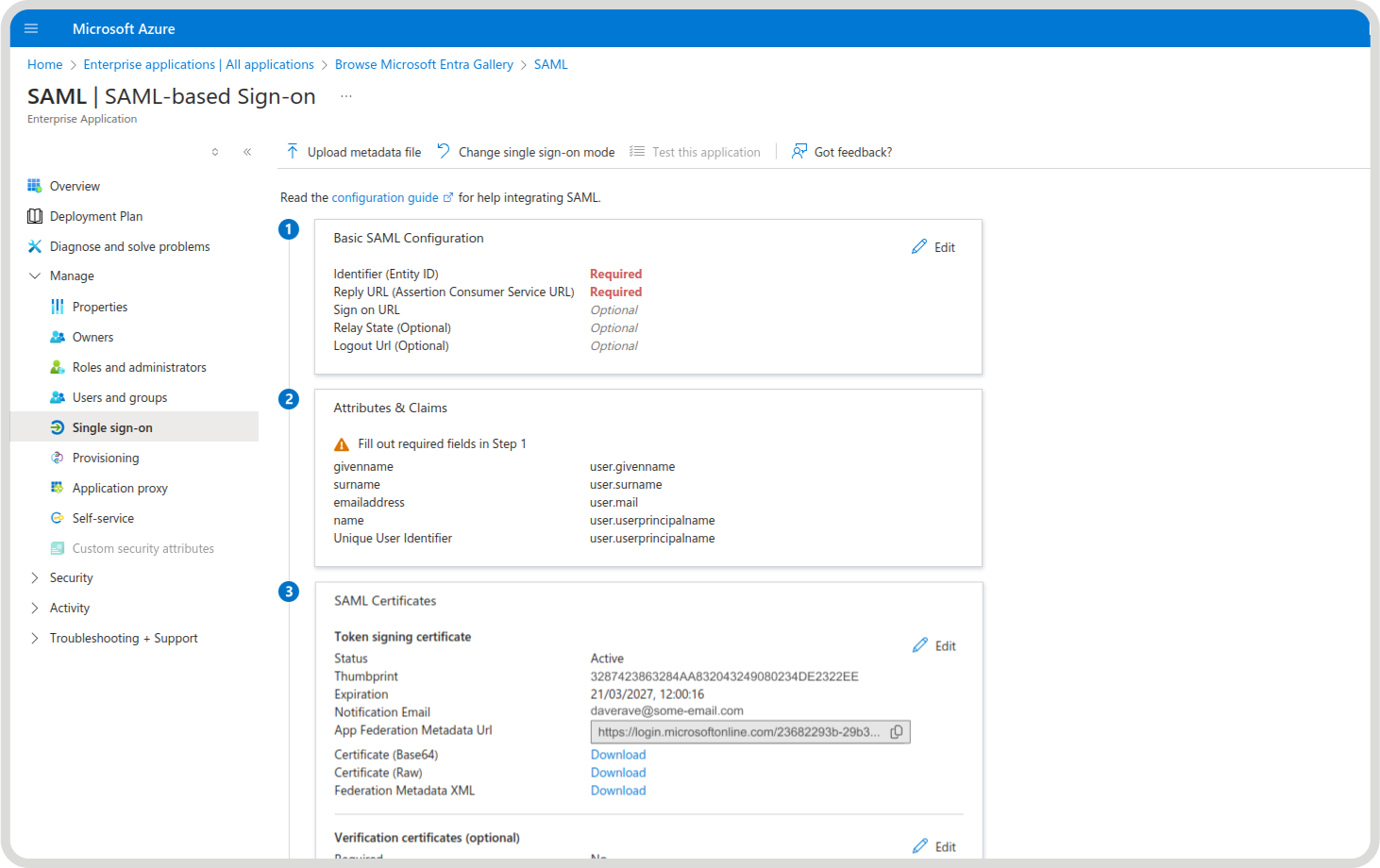The image size is (1380, 868).
Task: Click the pencil icon in Basic SAML Configuration
Action: (x=919, y=246)
